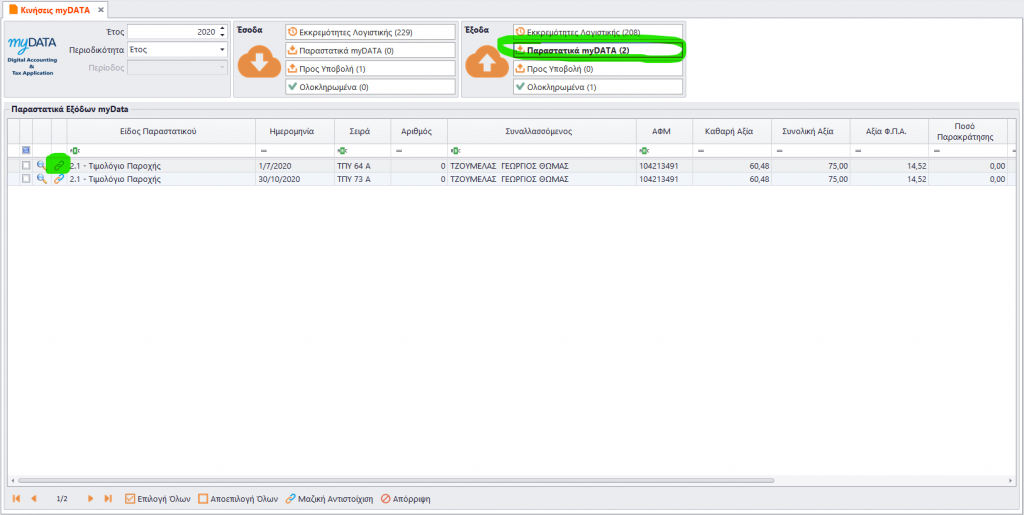The image size is (1024, 515).
Task: Click the filter icon under Συναλλασσόμενος column
Action: [455, 151]
